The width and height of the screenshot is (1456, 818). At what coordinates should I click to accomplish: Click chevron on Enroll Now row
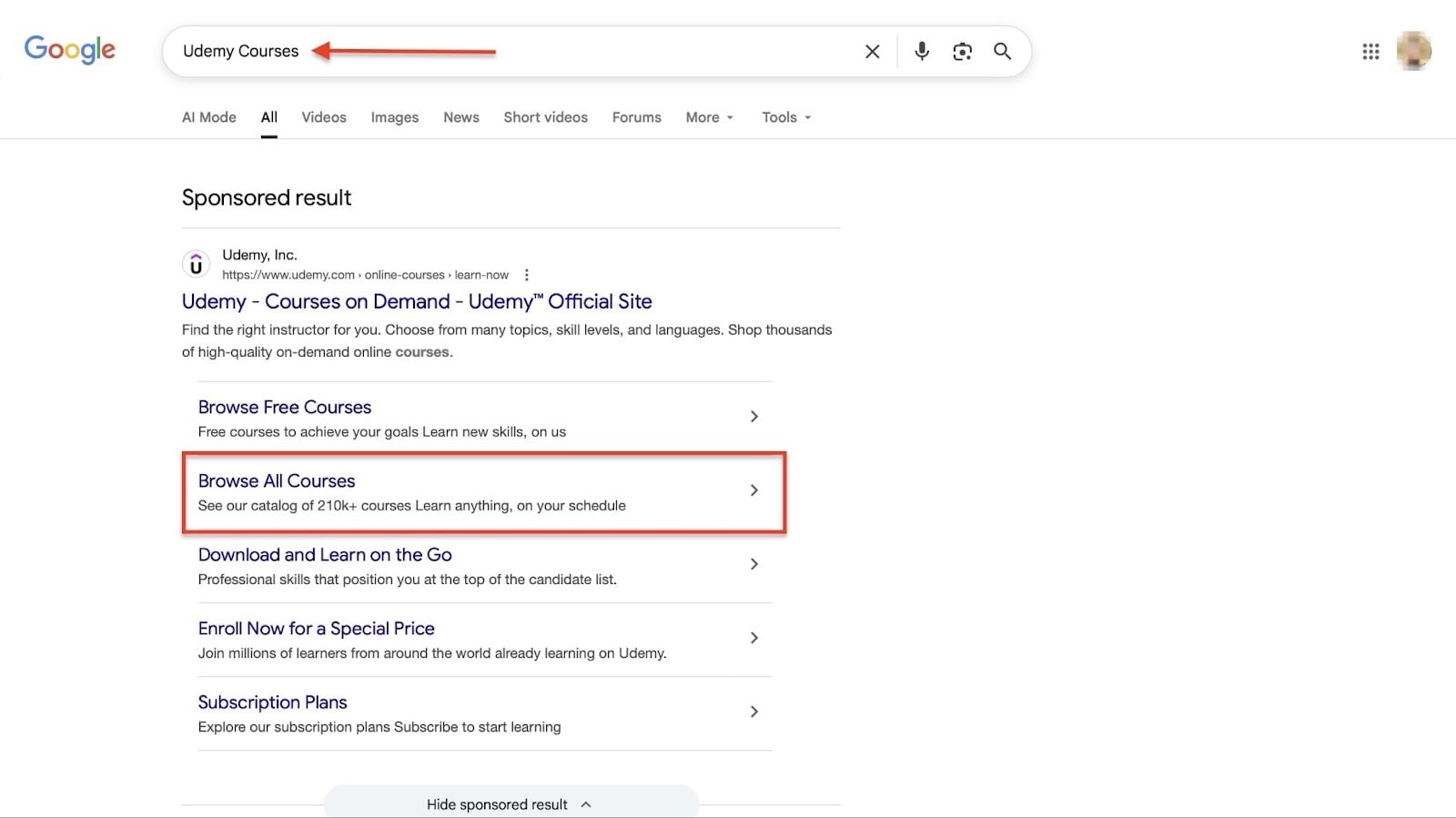pyautogui.click(x=753, y=638)
